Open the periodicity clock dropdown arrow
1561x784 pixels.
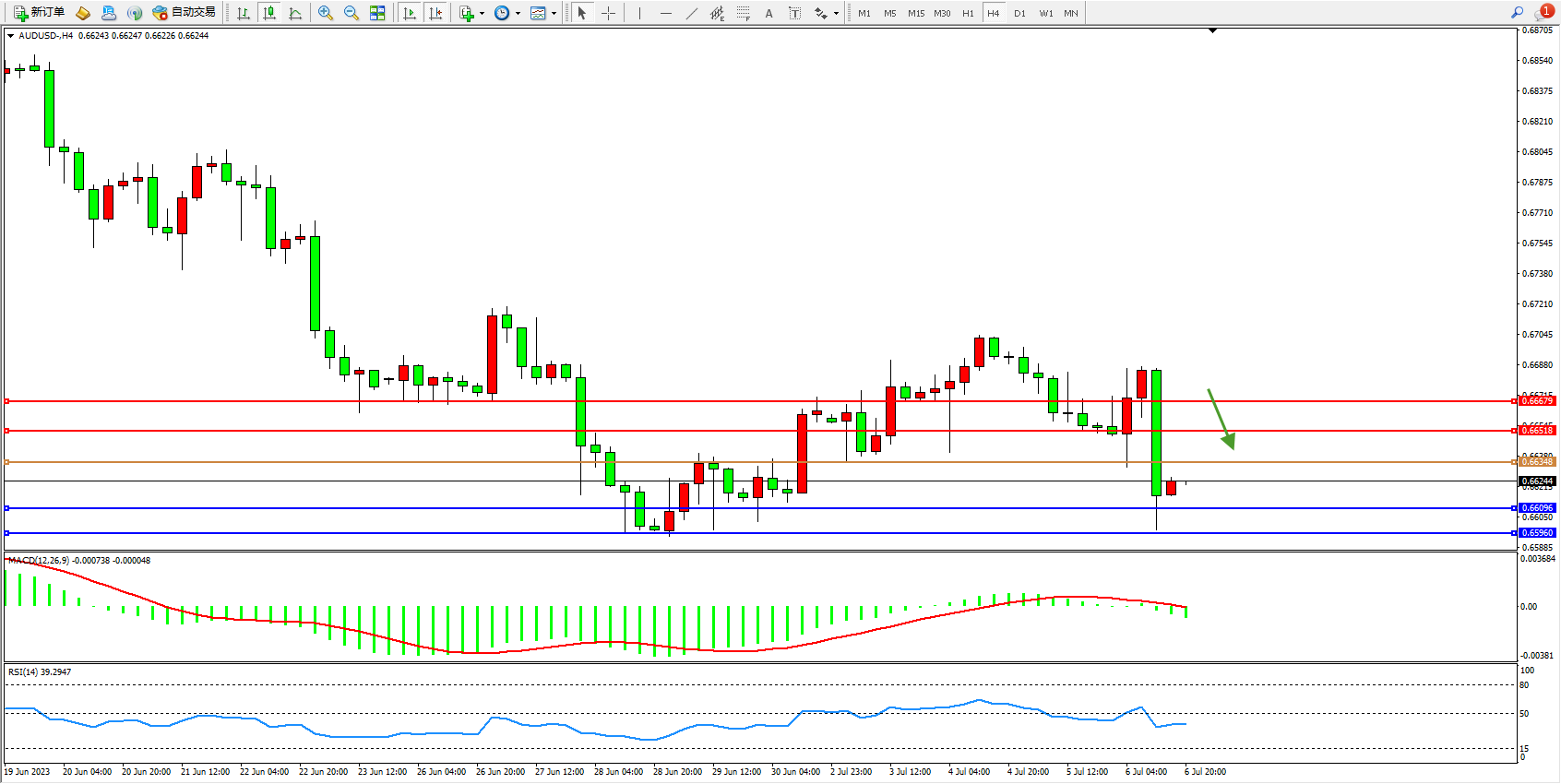pos(518,14)
